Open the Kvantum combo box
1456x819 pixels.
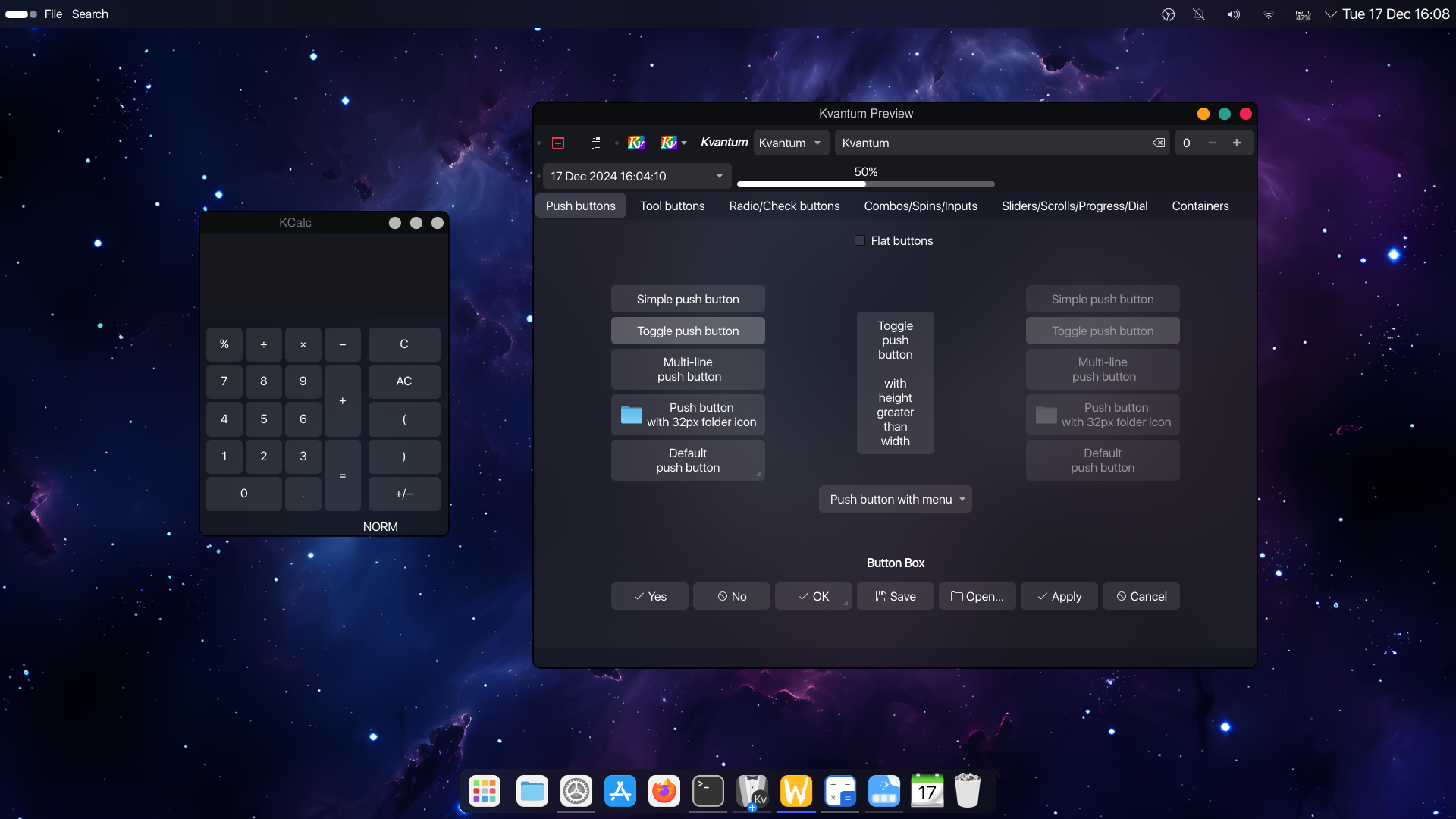click(x=791, y=143)
